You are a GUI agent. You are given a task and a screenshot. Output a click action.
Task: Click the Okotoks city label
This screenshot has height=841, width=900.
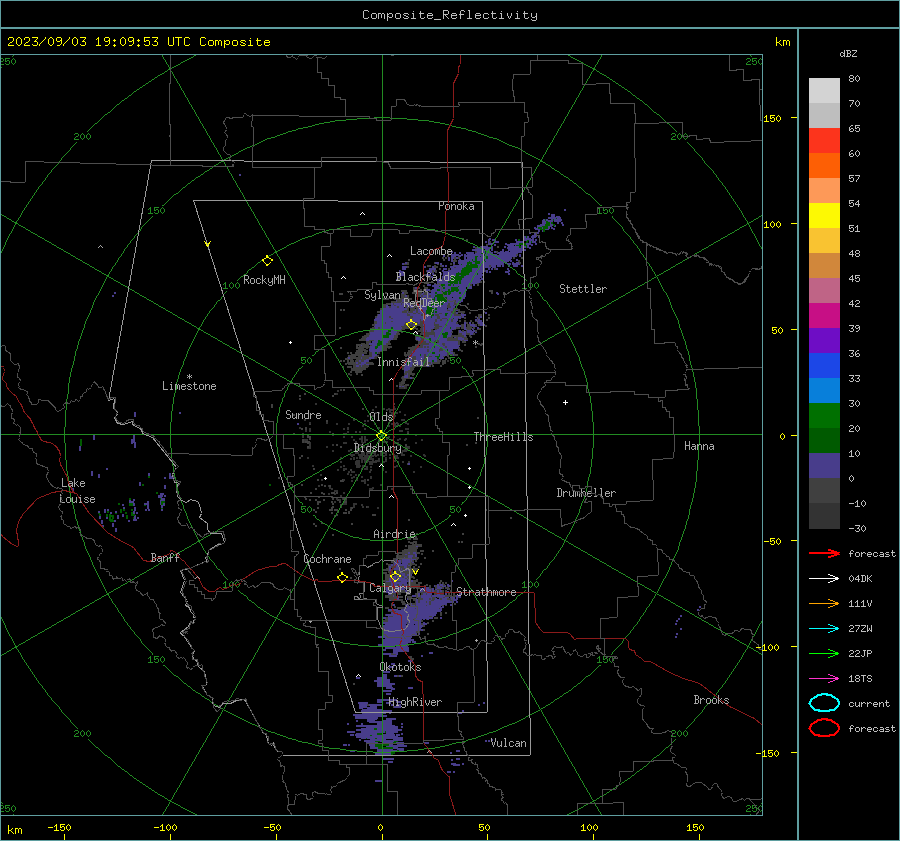coord(400,667)
